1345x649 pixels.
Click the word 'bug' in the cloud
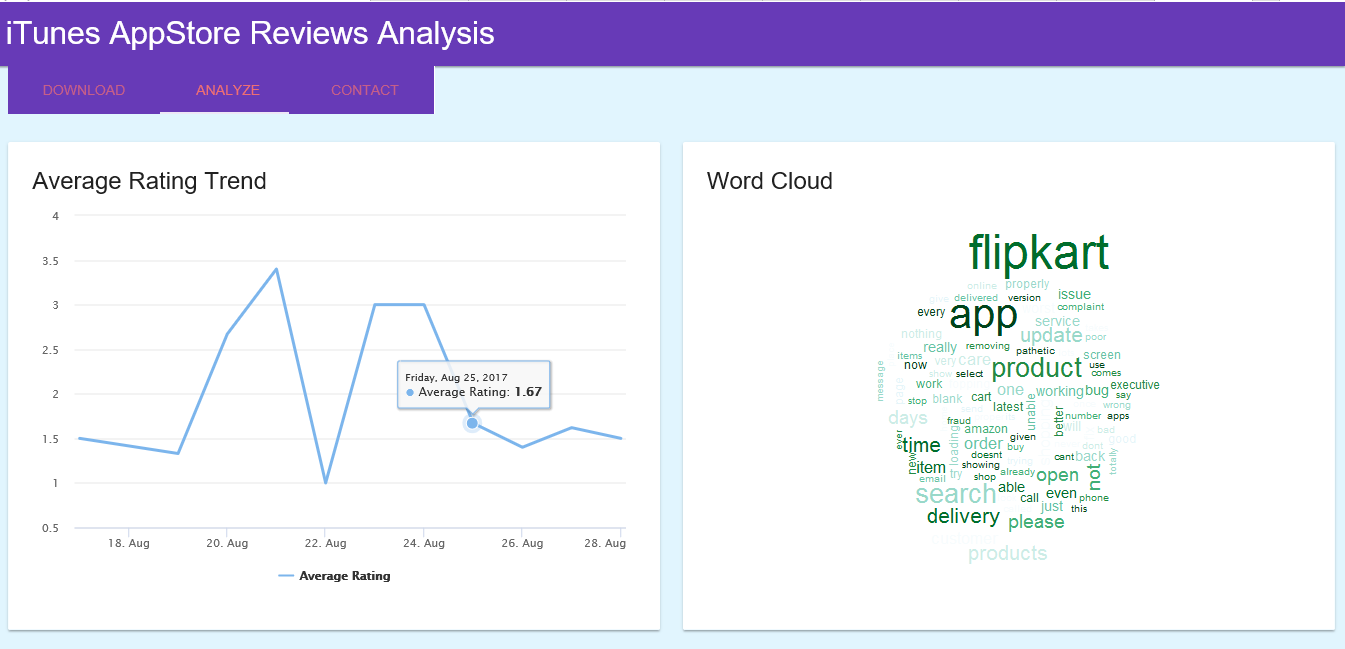pyautogui.click(x=1097, y=390)
